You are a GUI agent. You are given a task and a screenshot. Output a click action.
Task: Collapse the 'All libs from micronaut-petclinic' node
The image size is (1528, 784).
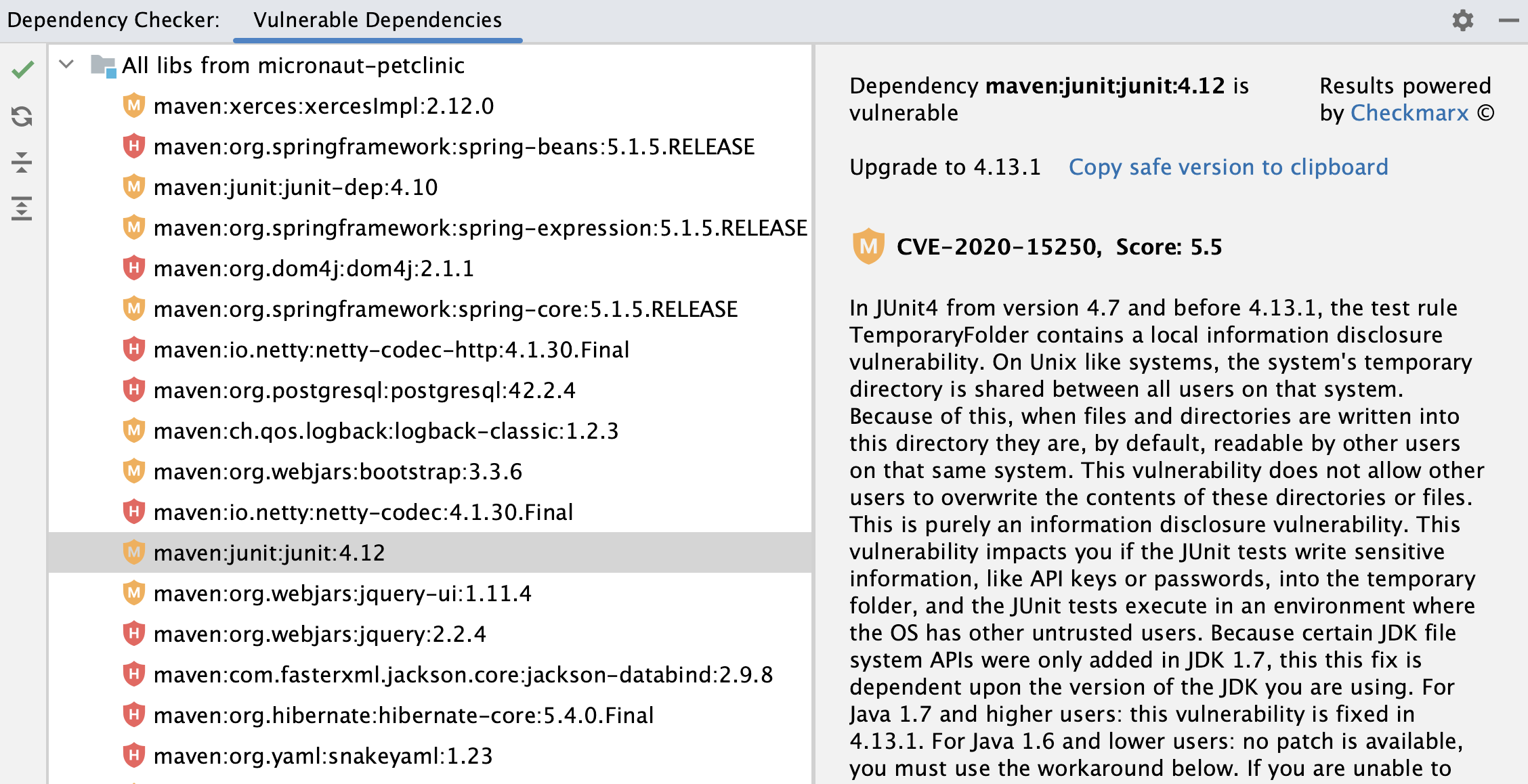tap(66, 65)
